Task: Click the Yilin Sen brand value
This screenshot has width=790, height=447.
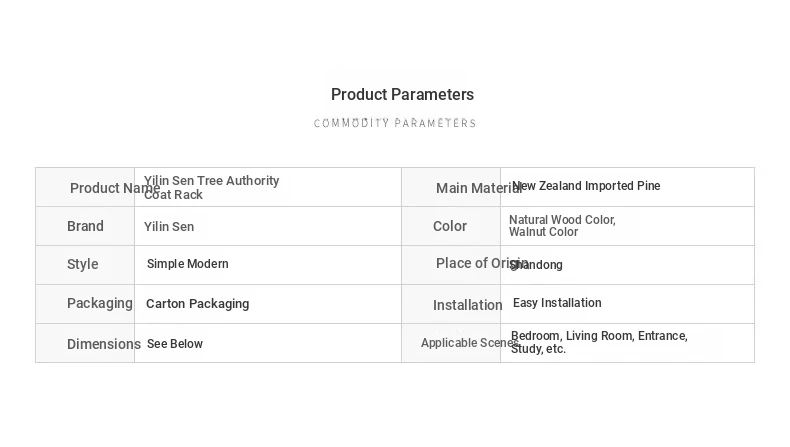Action: (x=169, y=227)
